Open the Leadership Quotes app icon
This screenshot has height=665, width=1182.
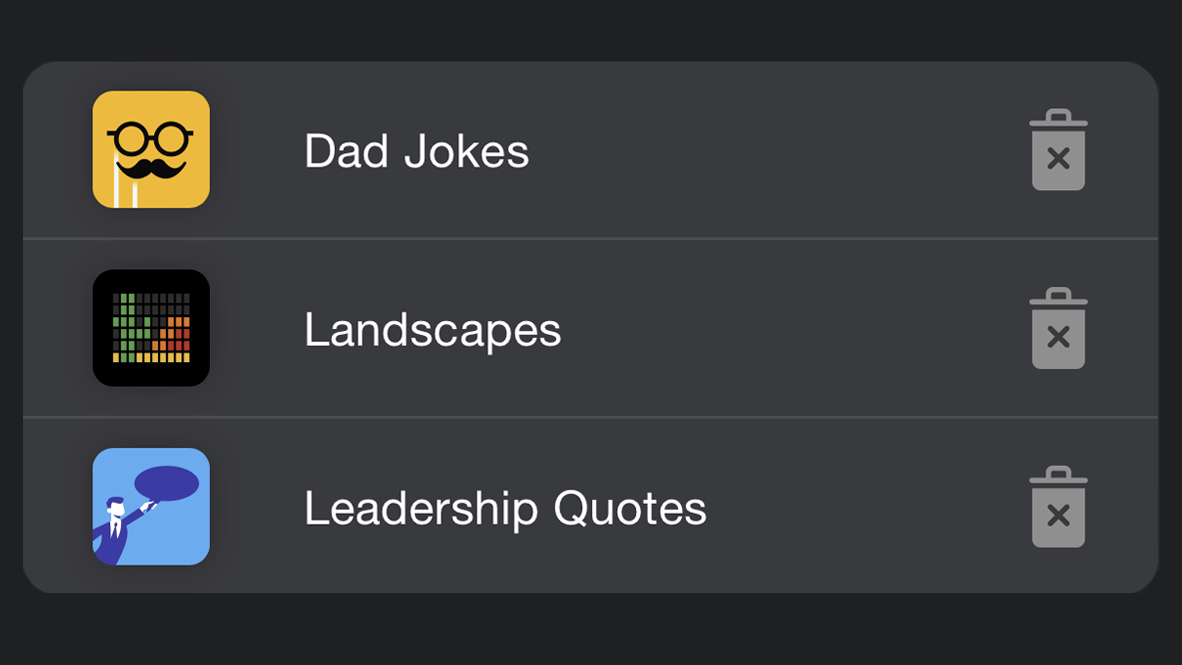coord(151,506)
